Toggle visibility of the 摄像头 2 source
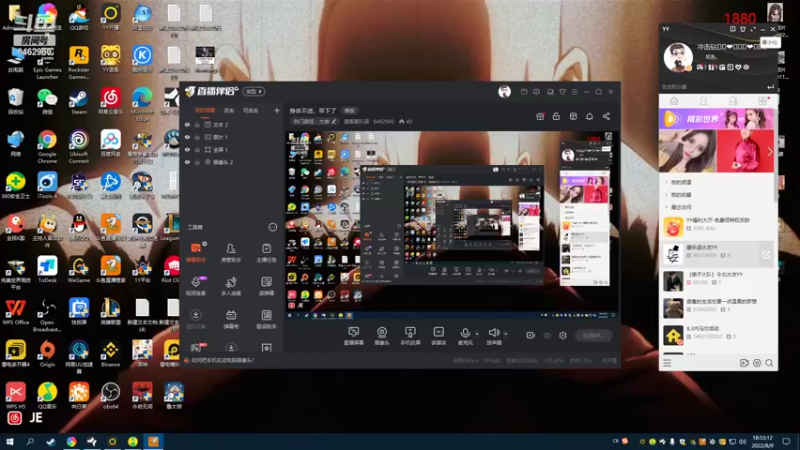Viewport: 800px width, 450px height. [187, 162]
